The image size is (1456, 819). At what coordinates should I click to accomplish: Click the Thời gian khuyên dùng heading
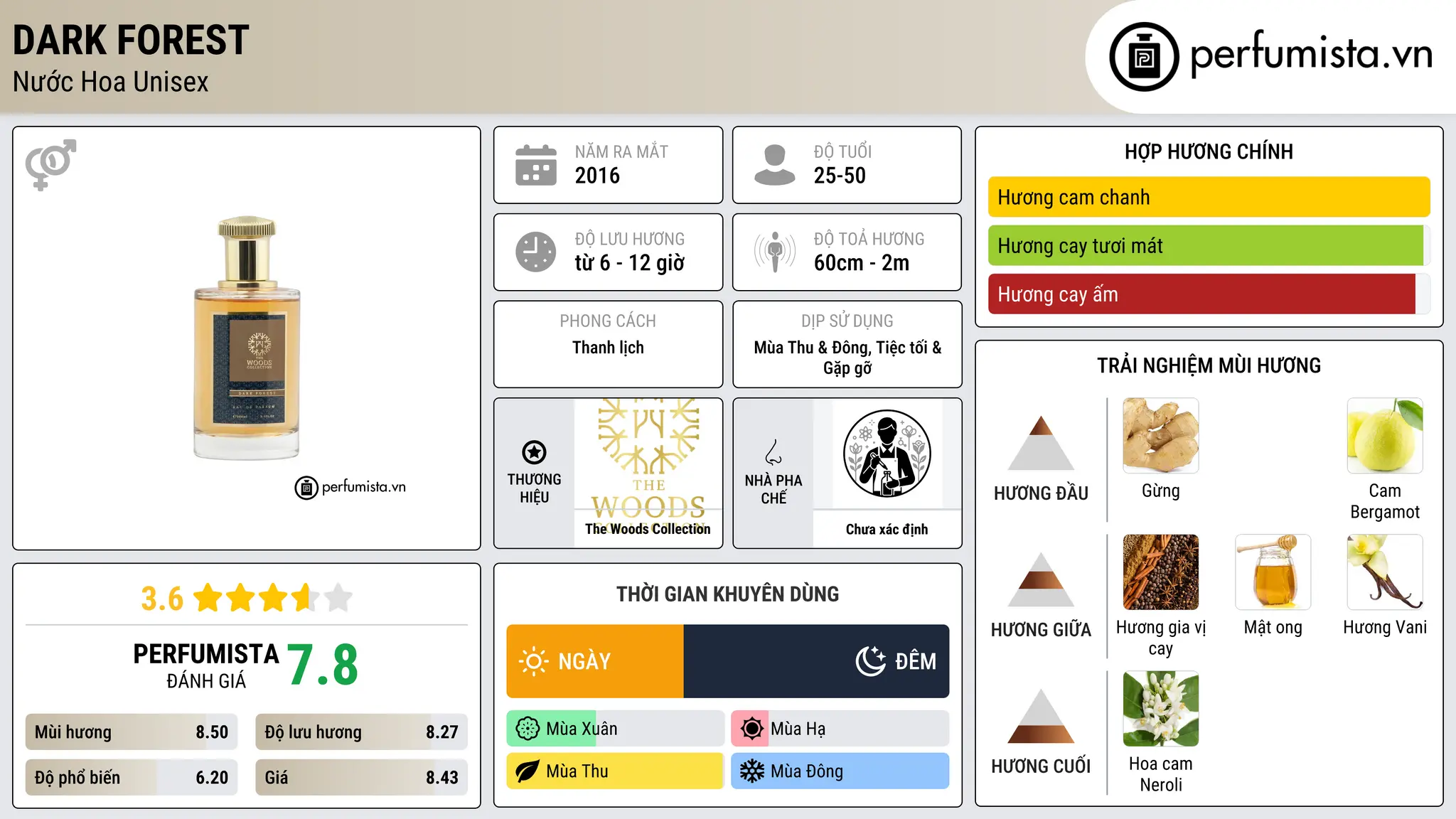pos(727,594)
